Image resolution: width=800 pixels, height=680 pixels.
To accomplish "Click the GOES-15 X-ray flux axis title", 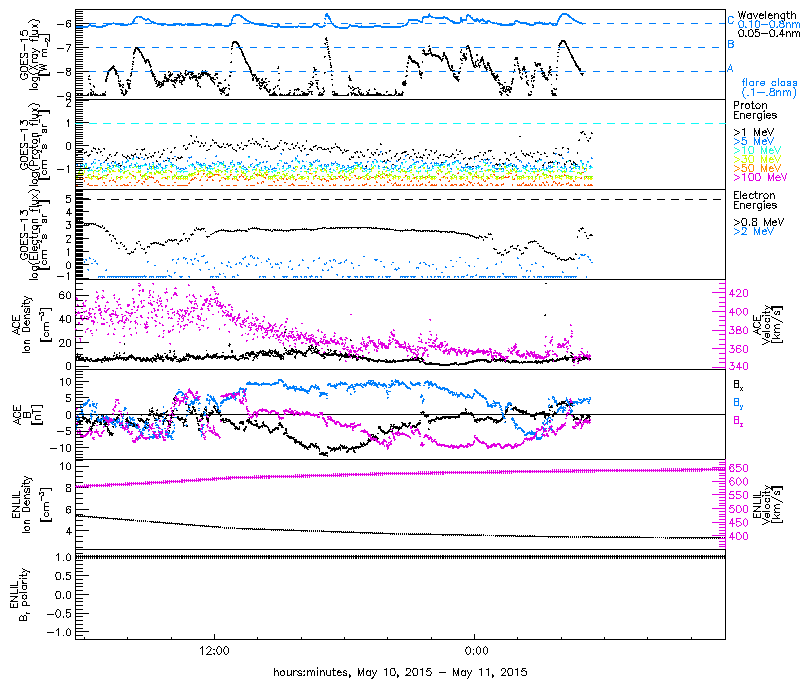I will (34, 54).
